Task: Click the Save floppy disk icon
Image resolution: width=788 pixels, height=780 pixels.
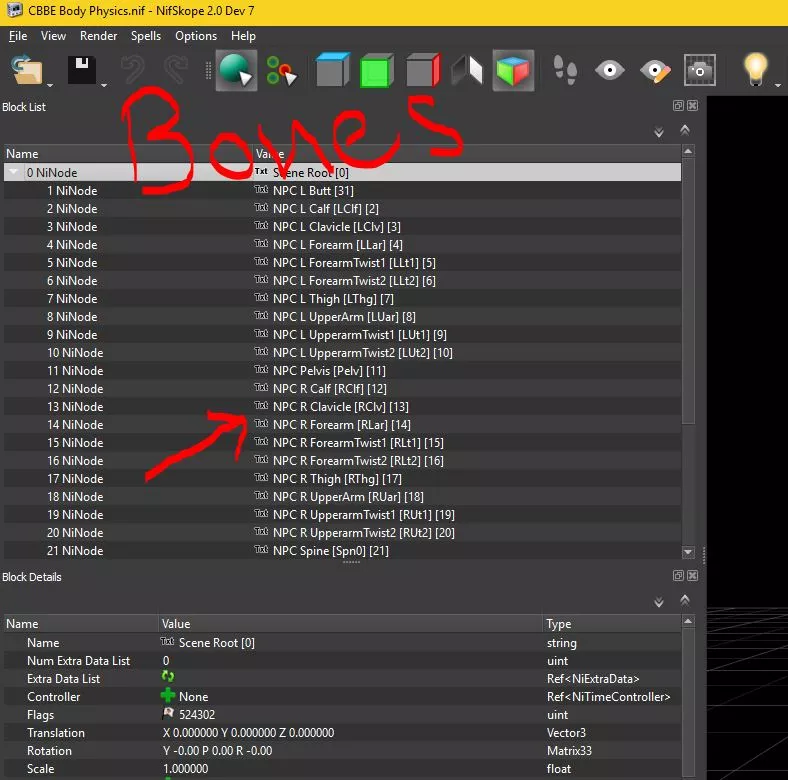Action: [x=82, y=70]
